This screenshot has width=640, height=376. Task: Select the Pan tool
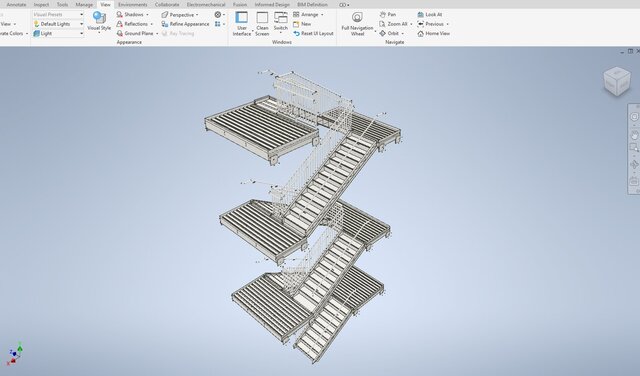[387, 14]
